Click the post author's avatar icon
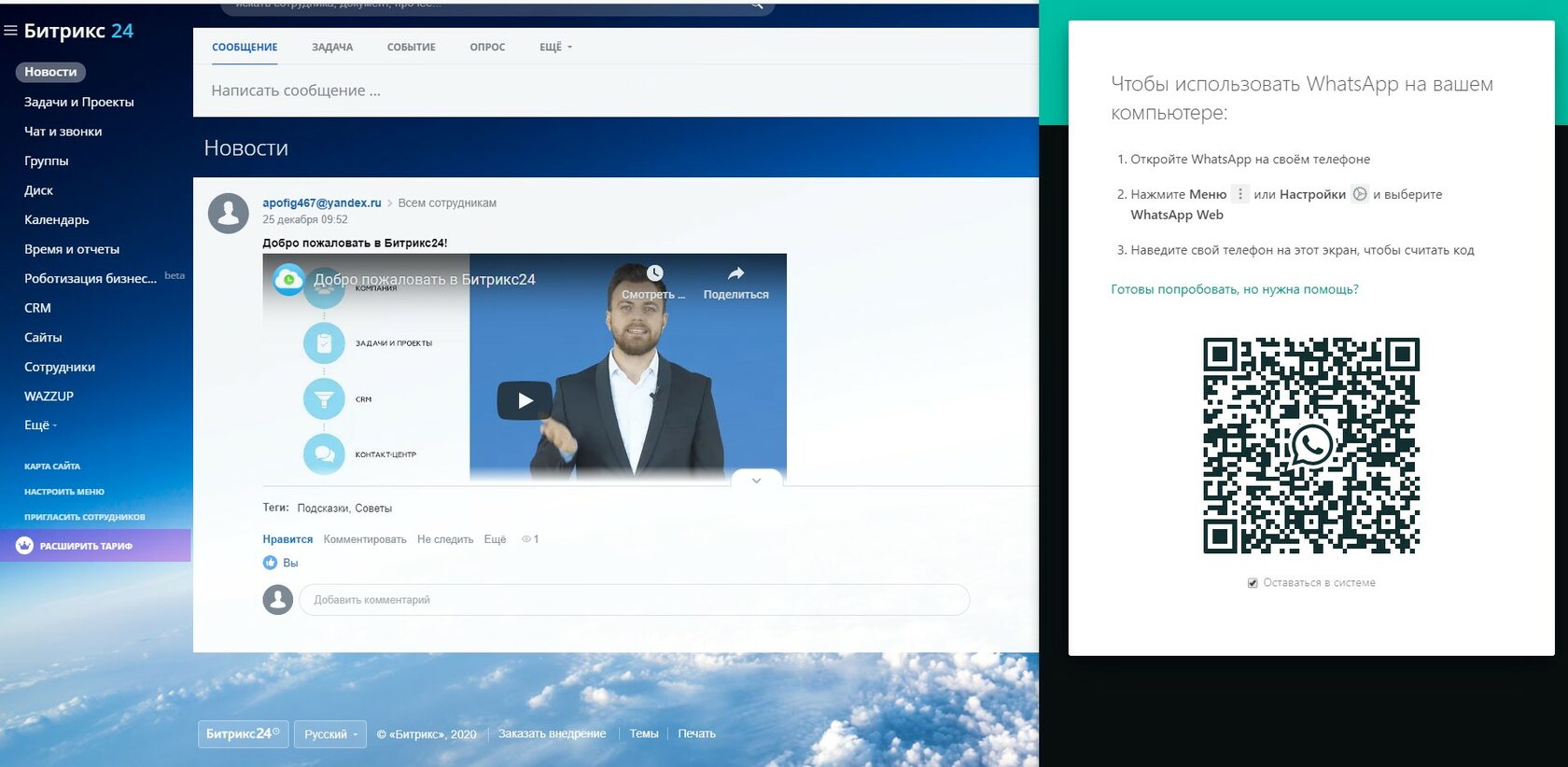1568x767 pixels. pyautogui.click(x=229, y=214)
